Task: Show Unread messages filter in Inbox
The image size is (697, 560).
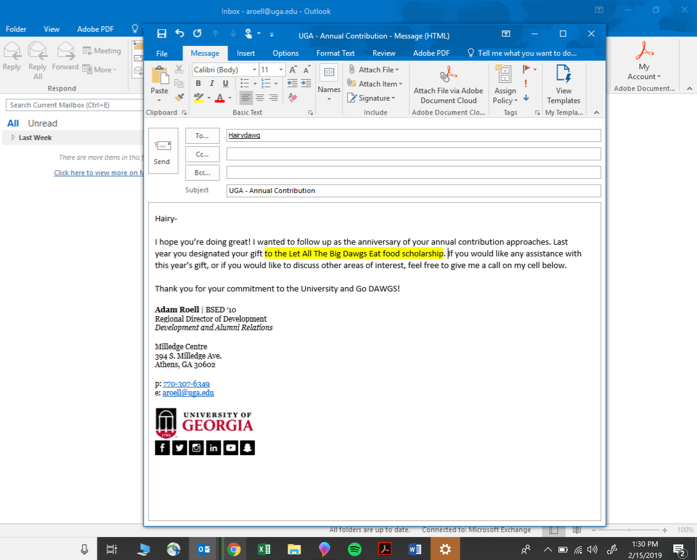Action: click(43, 124)
